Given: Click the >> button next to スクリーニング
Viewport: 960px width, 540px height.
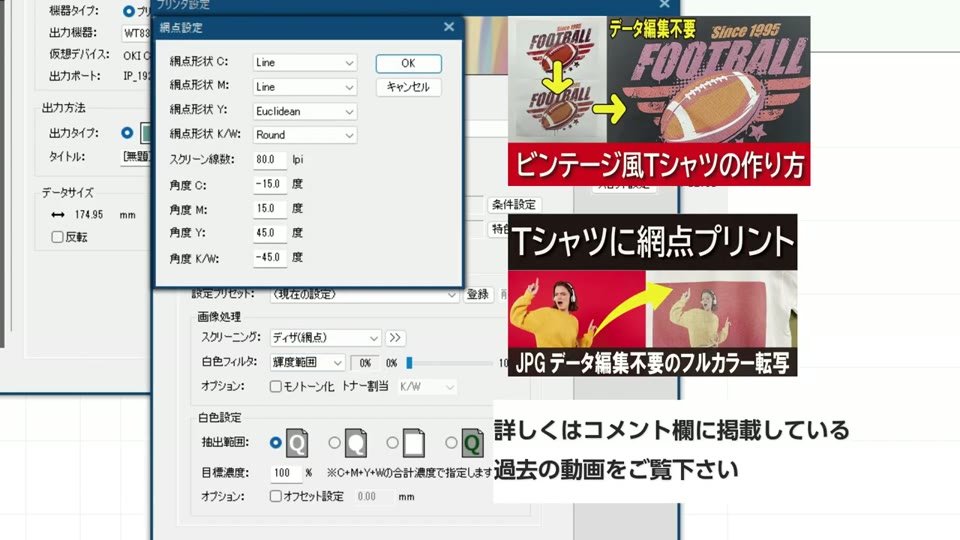Looking at the screenshot, I should click(x=395, y=338).
